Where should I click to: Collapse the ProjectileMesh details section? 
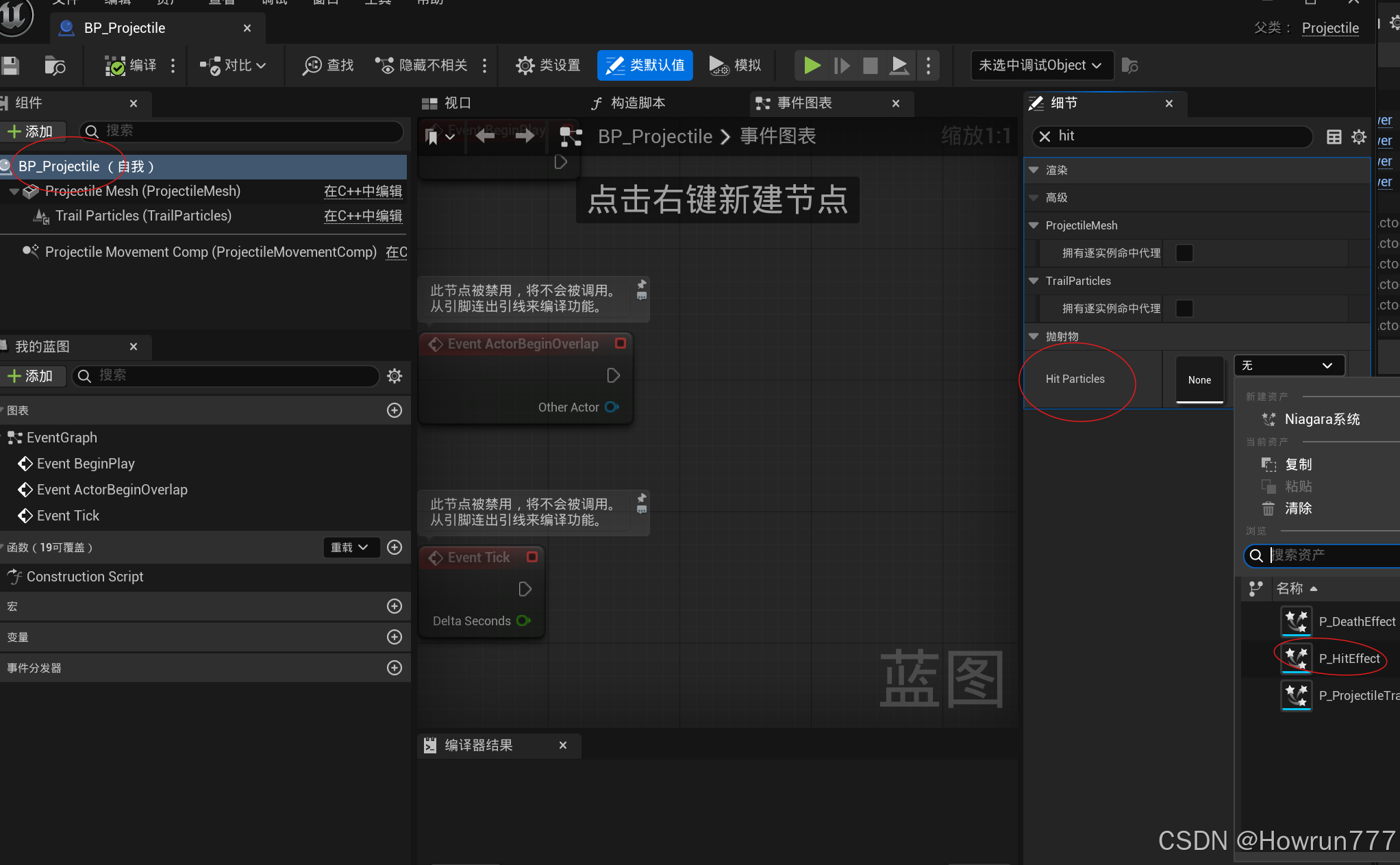(1034, 225)
